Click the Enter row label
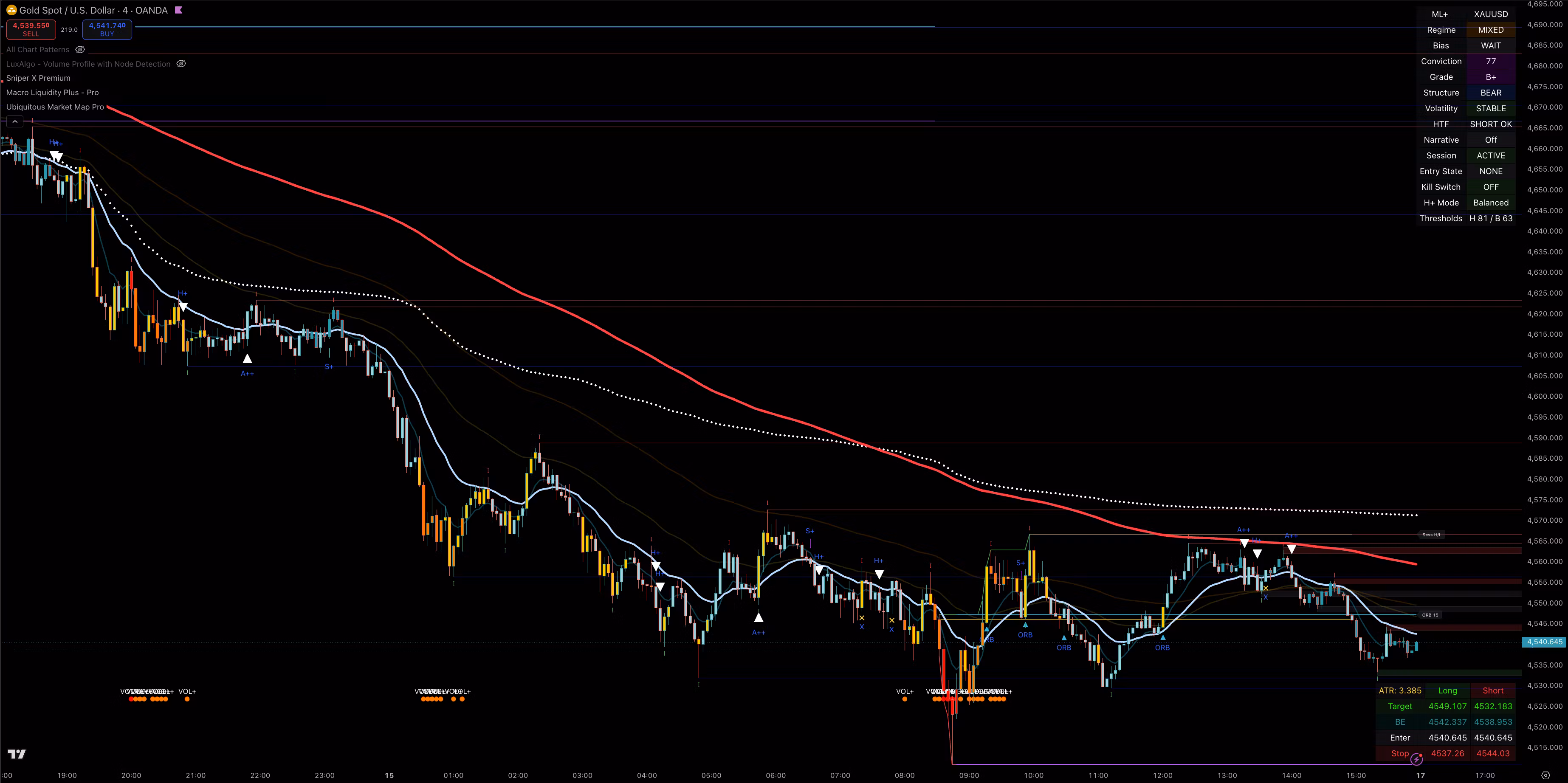The width and height of the screenshot is (1568, 783). point(1400,738)
